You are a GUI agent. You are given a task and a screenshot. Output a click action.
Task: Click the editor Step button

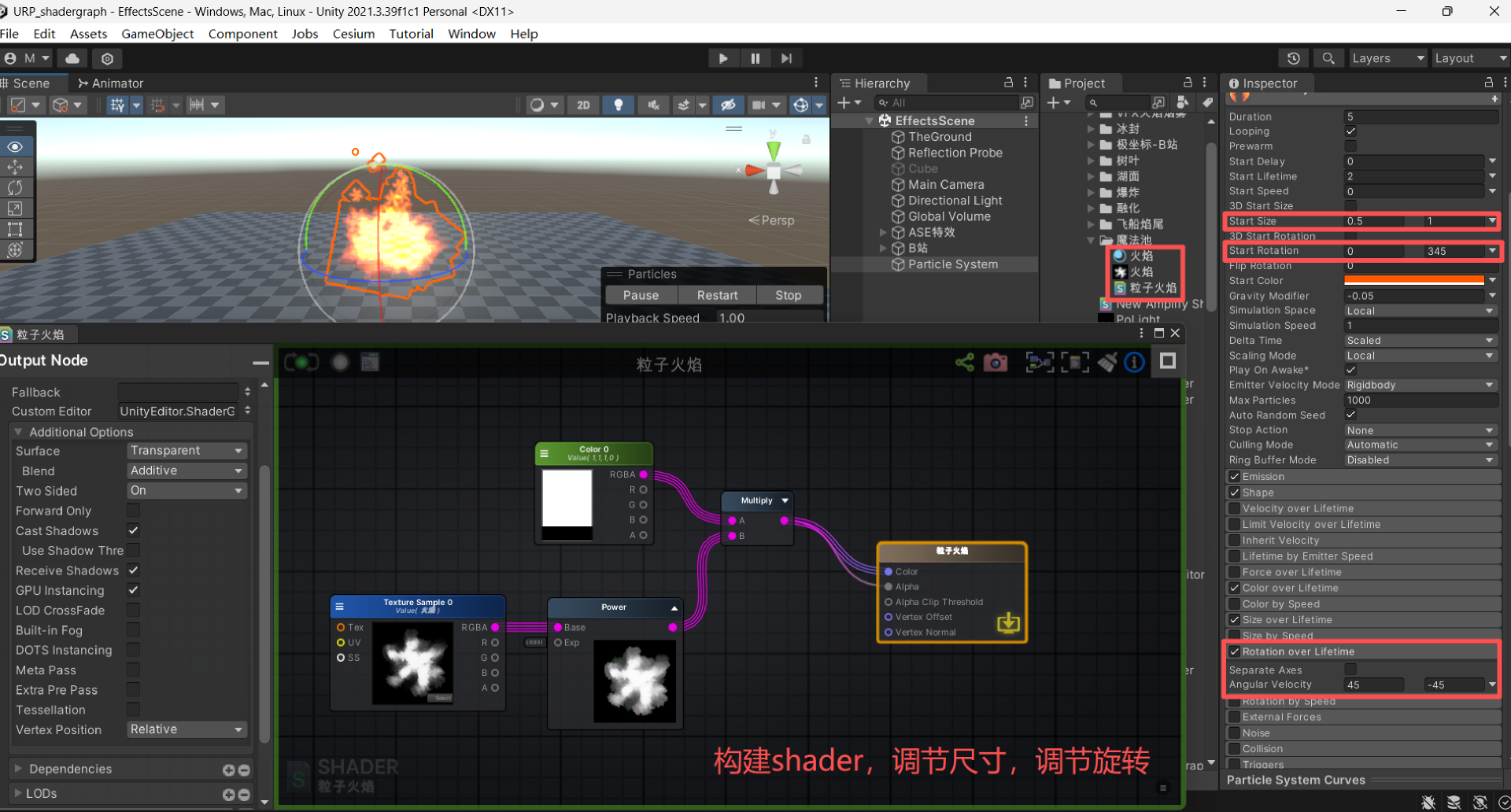coord(786,58)
